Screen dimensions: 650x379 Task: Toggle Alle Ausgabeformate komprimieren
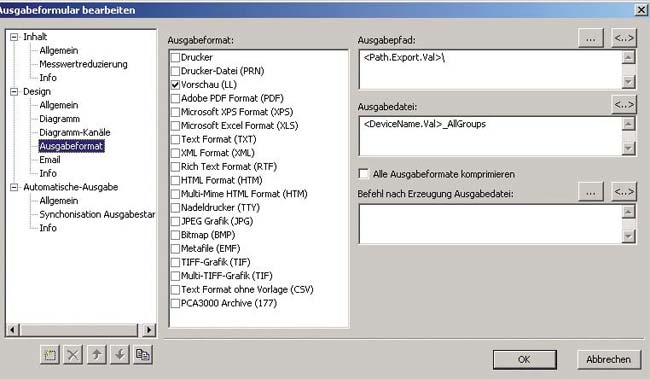(x=364, y=174)
